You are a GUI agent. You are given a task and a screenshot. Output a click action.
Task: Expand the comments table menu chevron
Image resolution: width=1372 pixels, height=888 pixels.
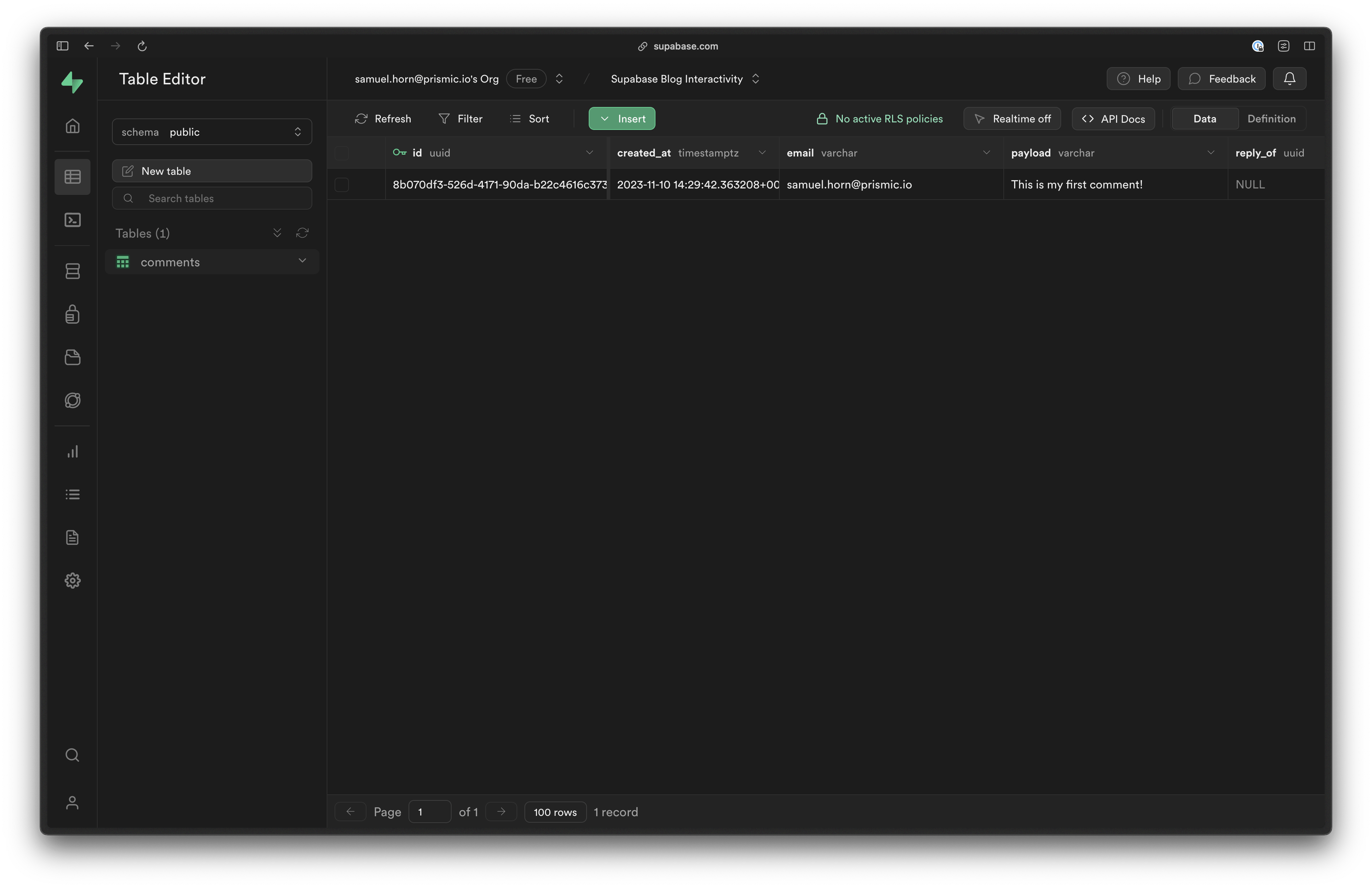click(x=302, y=261)
